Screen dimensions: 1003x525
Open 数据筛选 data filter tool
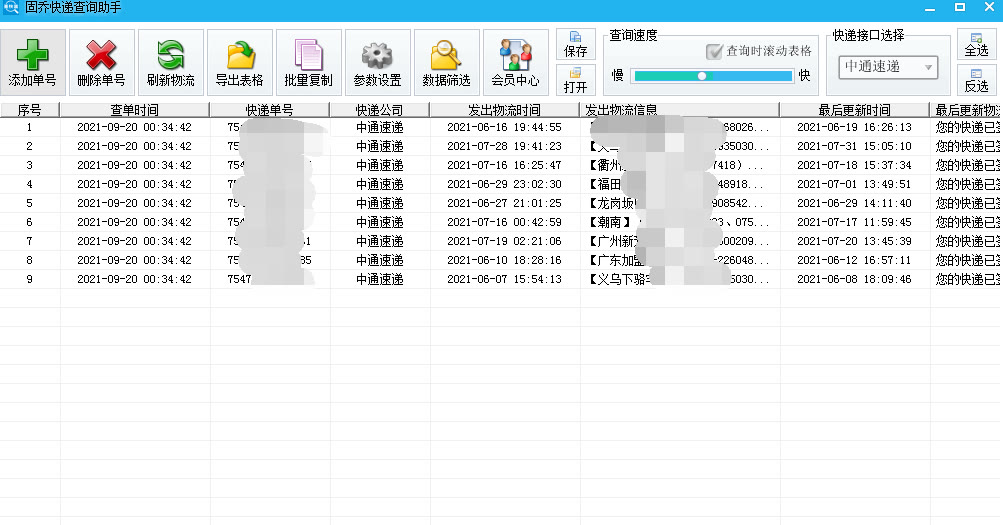pyautogui.click(x=446, y=62)
